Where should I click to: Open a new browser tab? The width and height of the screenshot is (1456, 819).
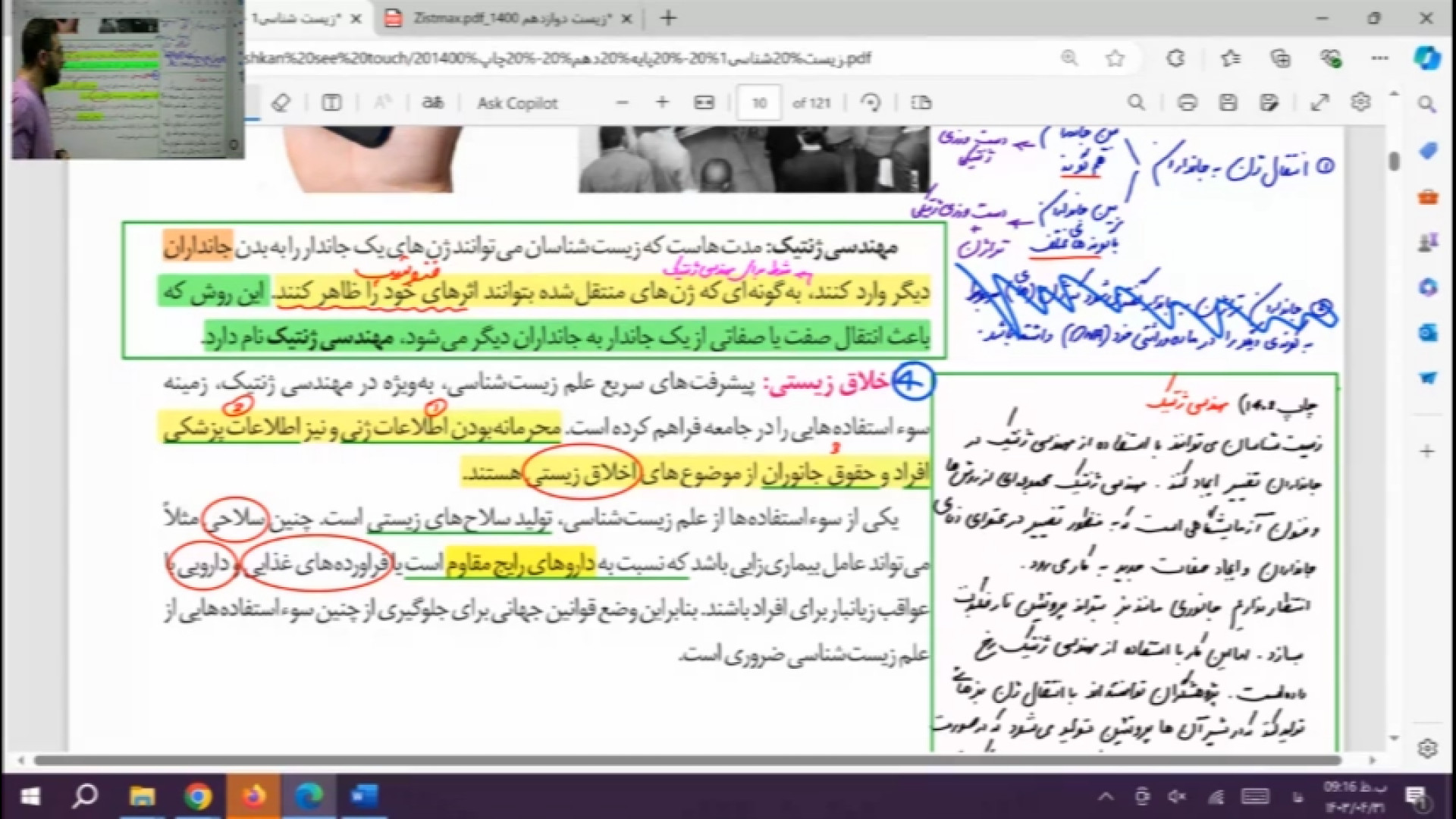(x=668, y=18)
